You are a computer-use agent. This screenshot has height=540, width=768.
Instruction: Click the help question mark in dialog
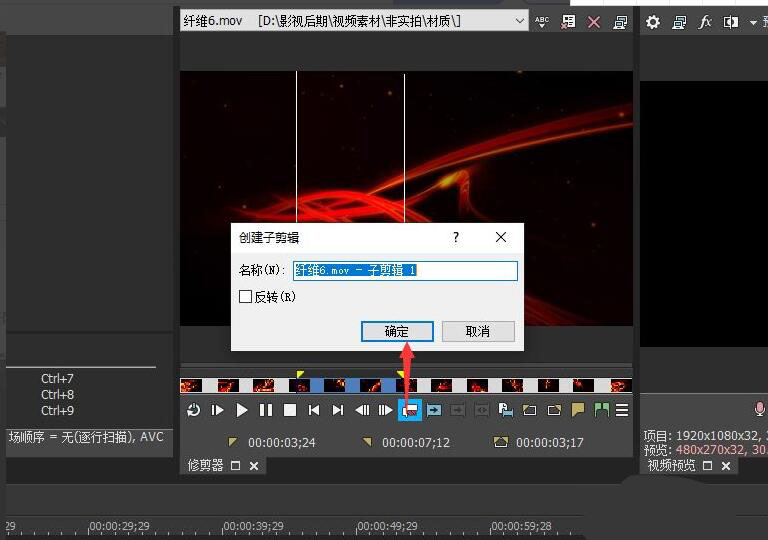456,237
